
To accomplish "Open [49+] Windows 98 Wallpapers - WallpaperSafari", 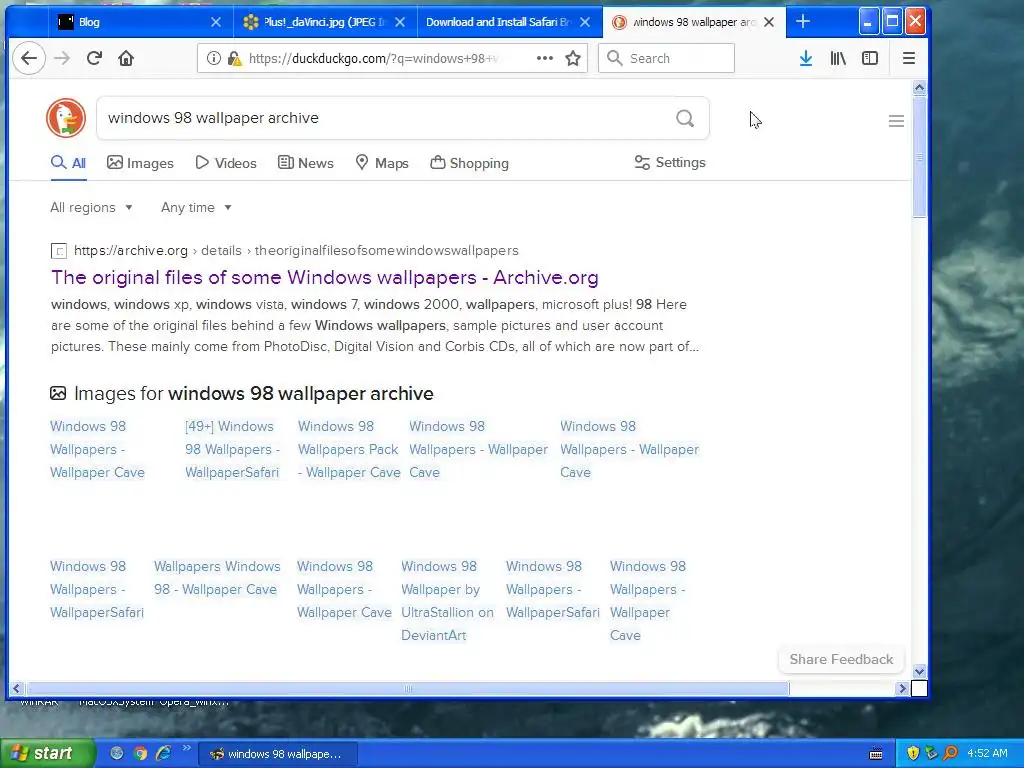I will coord(232,449).
